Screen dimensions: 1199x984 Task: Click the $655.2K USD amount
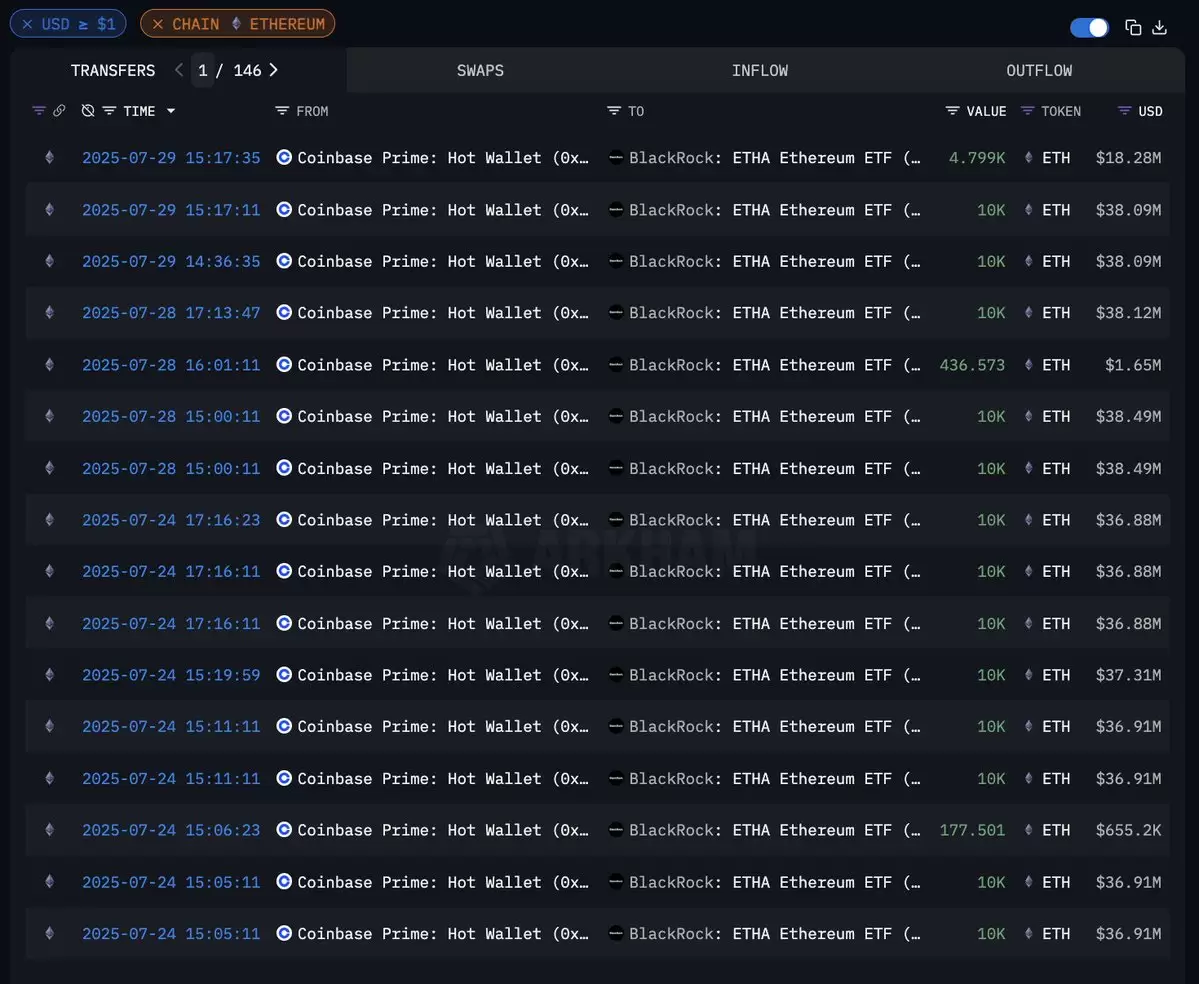1128,830
